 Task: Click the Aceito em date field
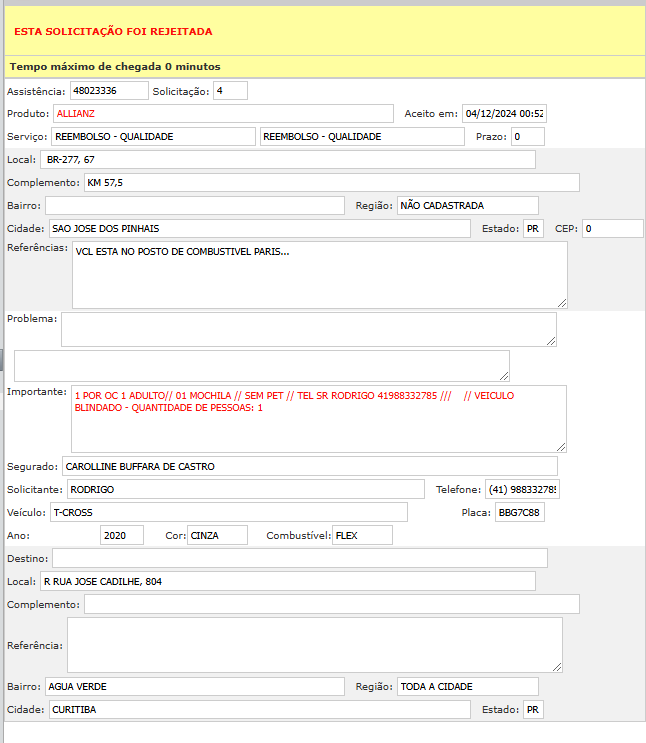[504, 114]
